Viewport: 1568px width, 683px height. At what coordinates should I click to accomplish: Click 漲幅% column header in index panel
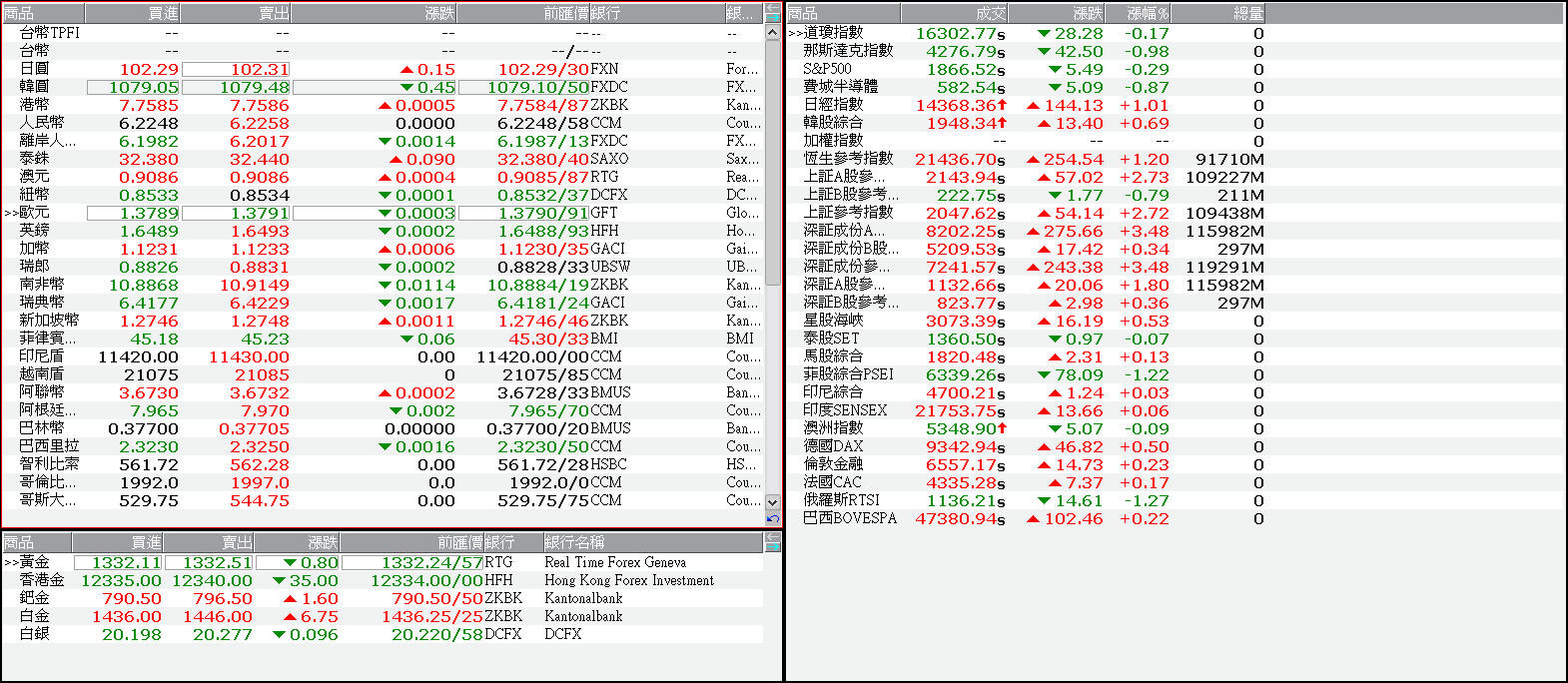1139,13
